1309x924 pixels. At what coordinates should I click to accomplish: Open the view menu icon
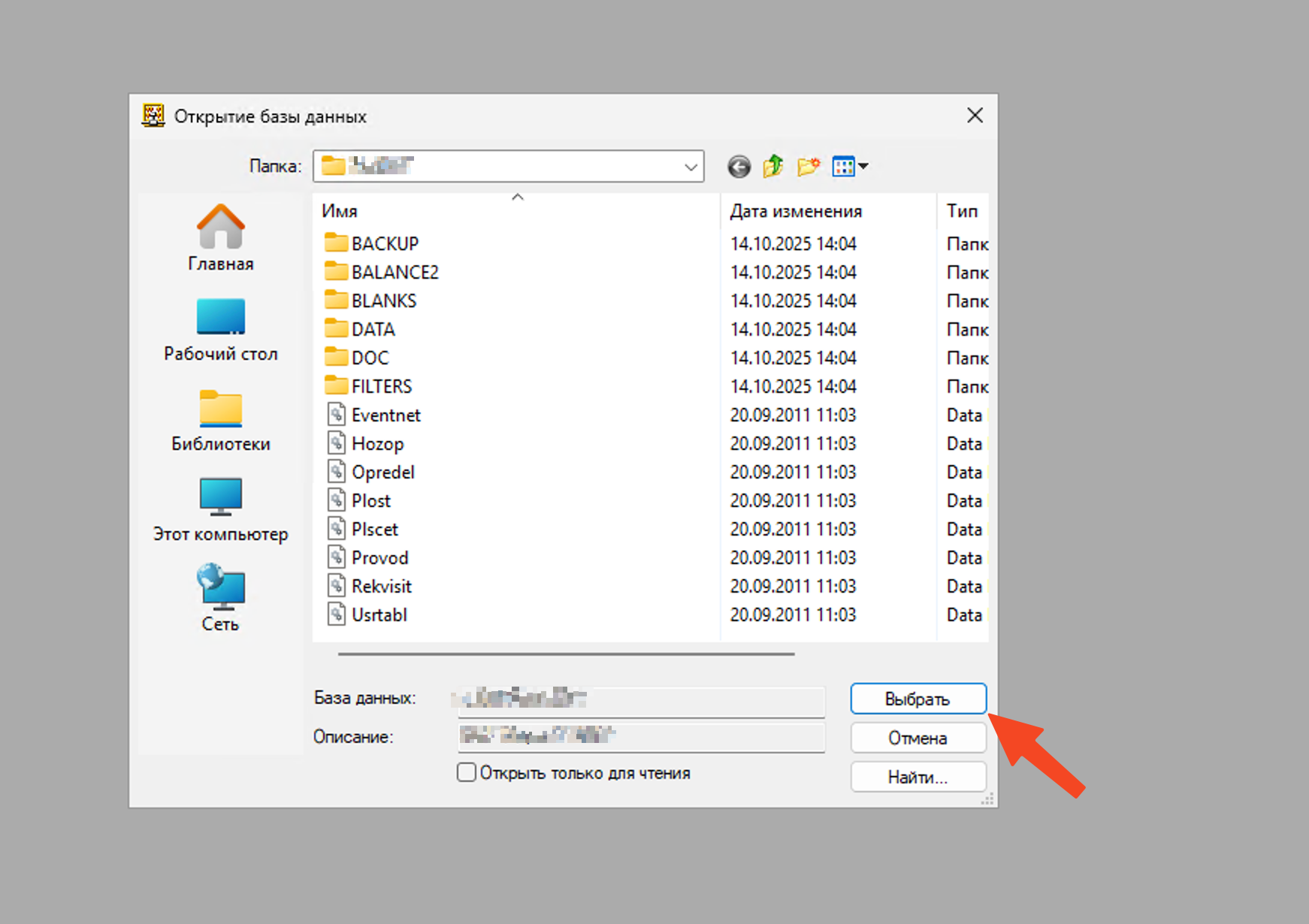tap(849, 166)
